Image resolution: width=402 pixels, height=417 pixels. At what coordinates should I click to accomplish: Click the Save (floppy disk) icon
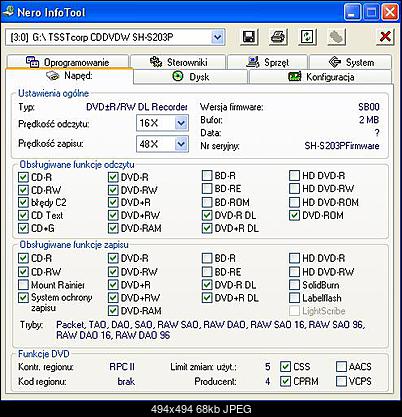click(249, 37)
